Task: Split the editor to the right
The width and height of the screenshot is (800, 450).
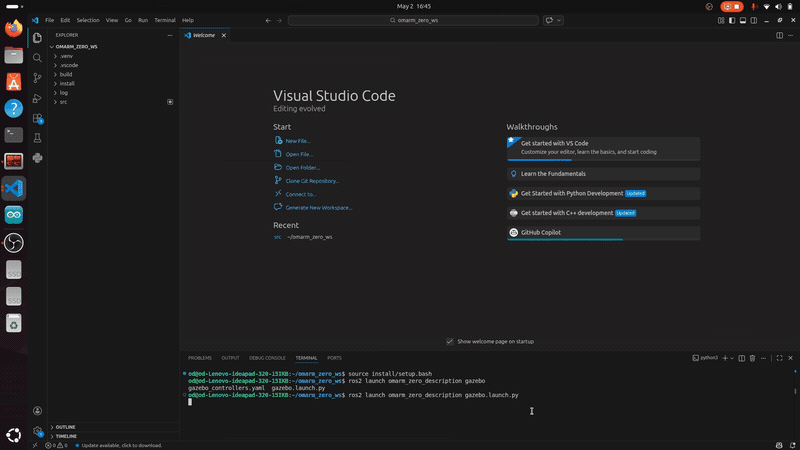Action: click(780, 35)
